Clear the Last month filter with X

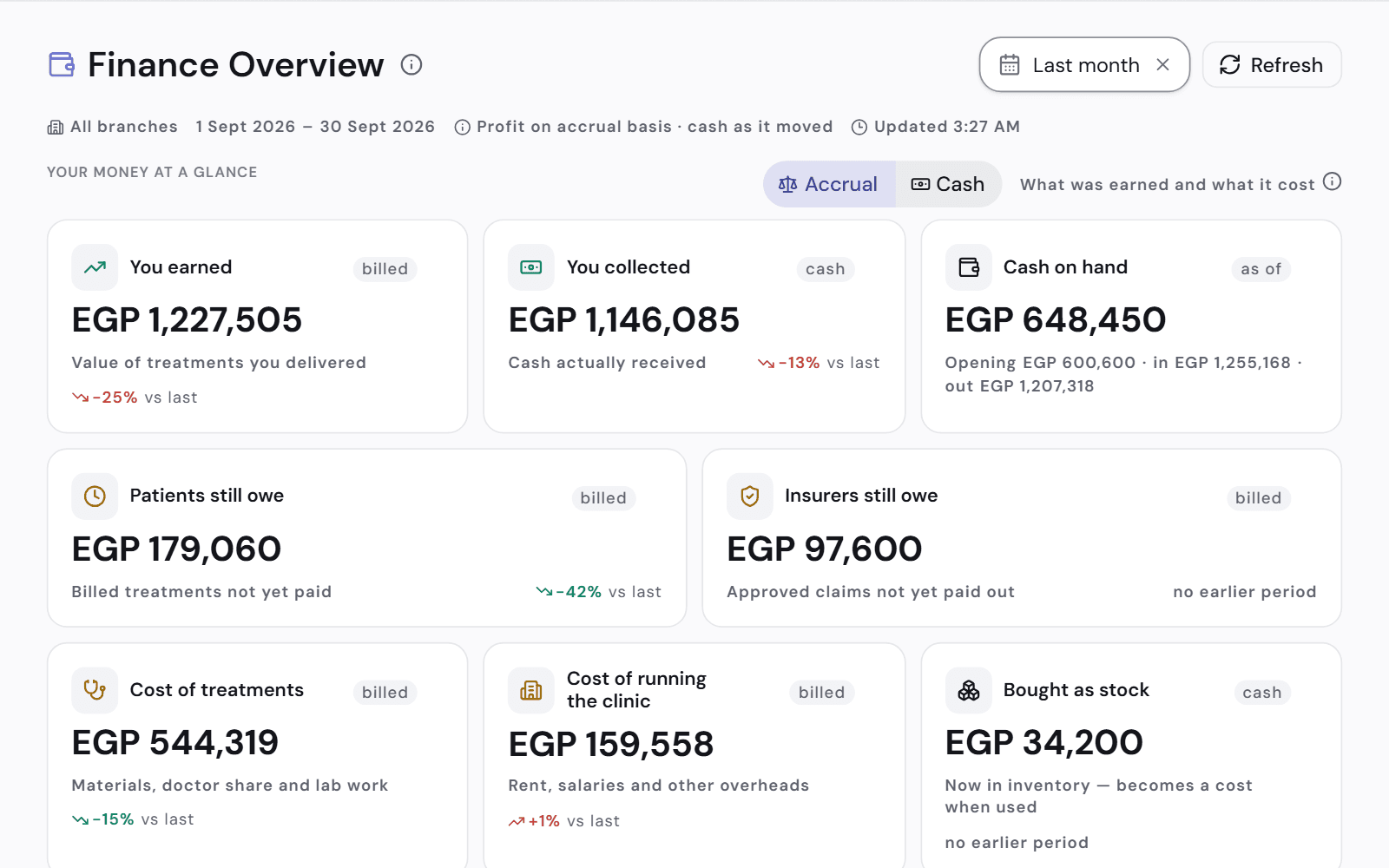click(x=1163, y=65)
